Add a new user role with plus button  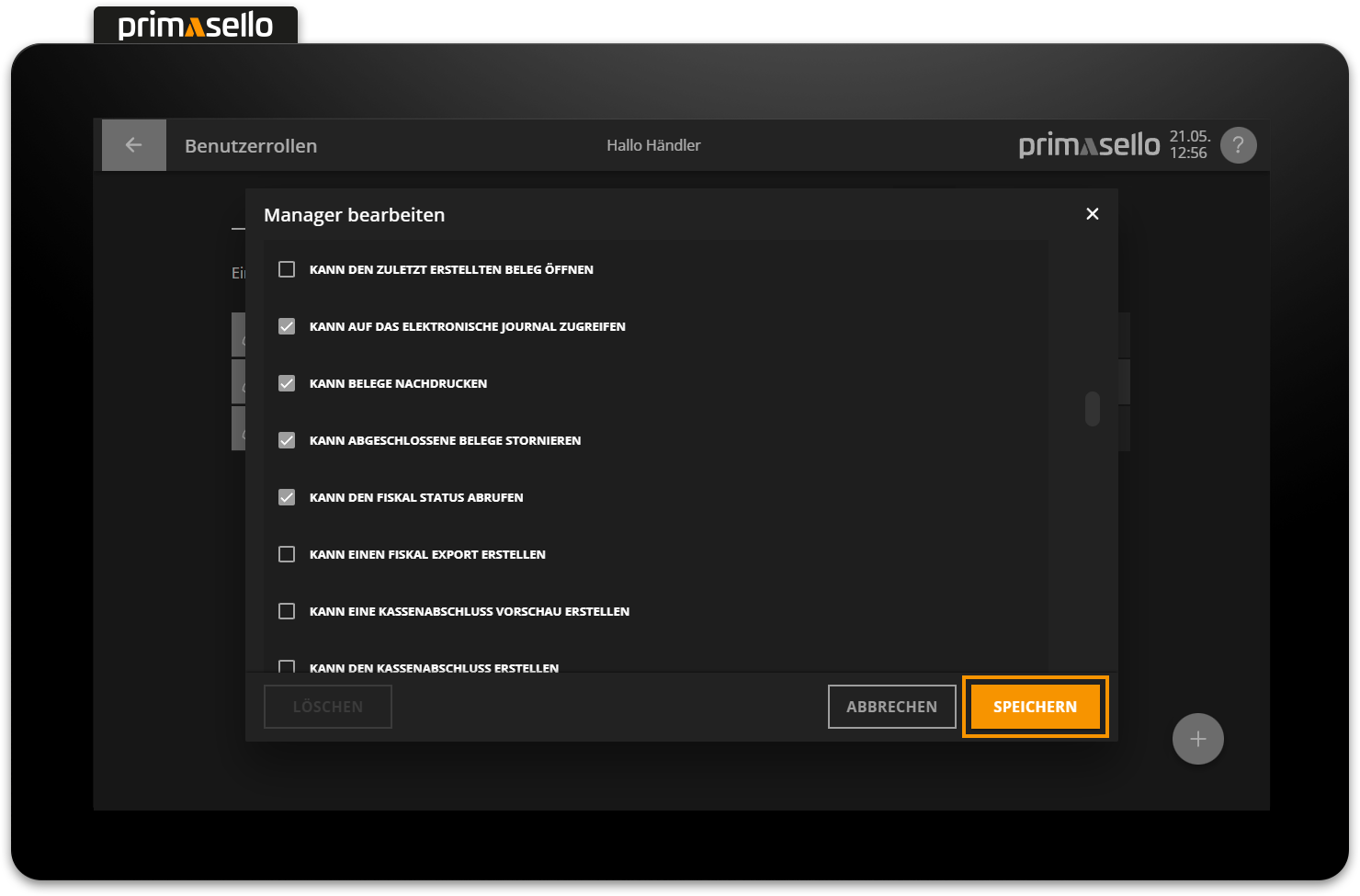coord(1197,739)
